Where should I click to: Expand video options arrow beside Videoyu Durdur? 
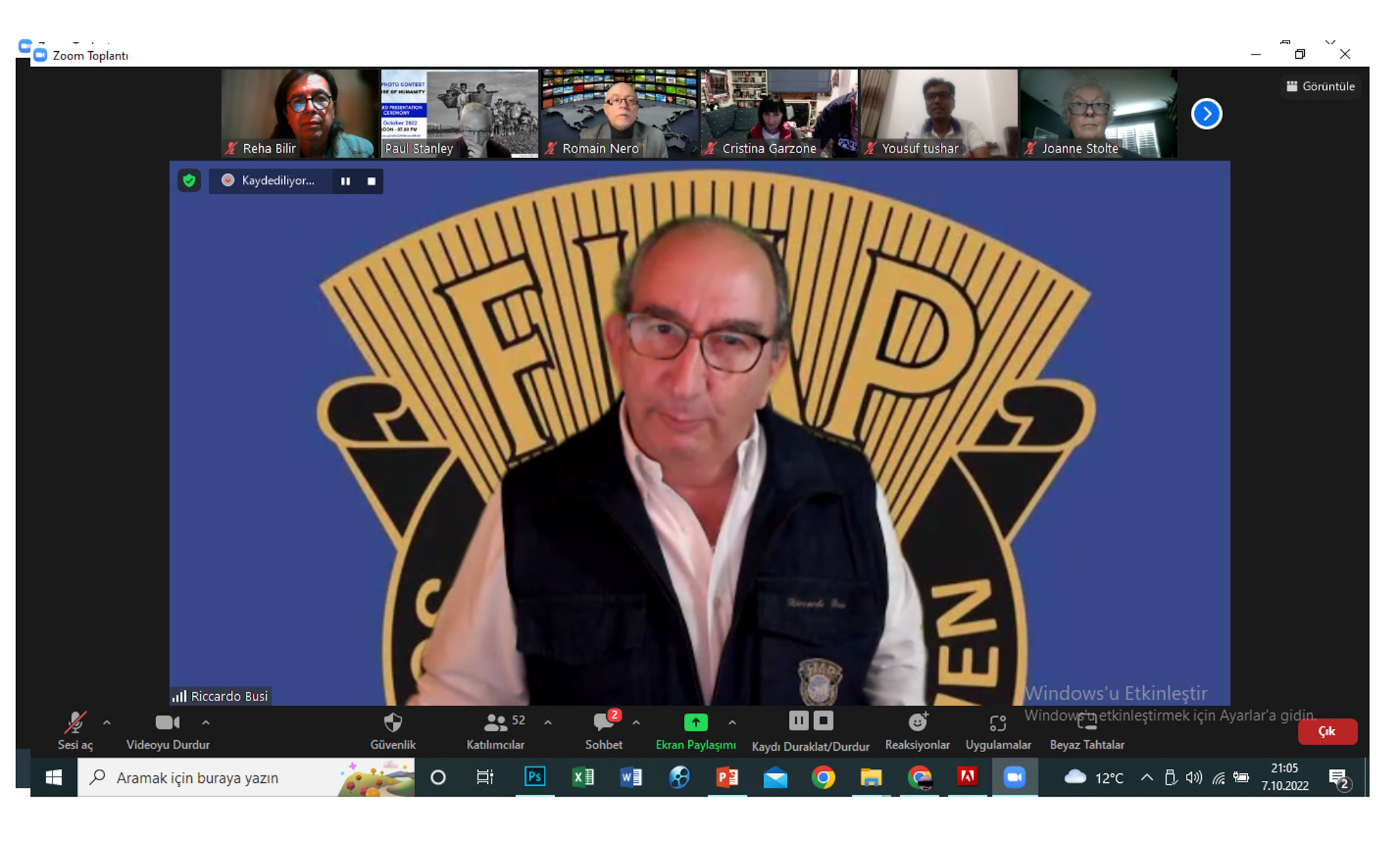pyautogui.click(x=206, y=723)
